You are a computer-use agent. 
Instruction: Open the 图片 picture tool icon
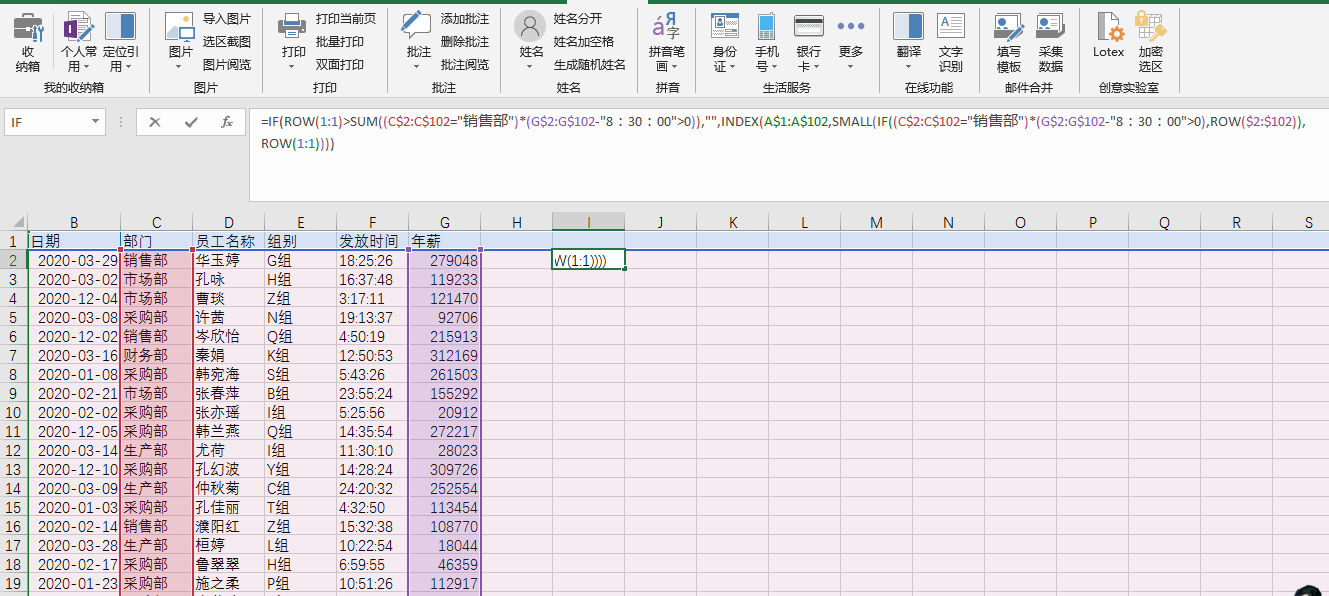(x=180, y=28)
